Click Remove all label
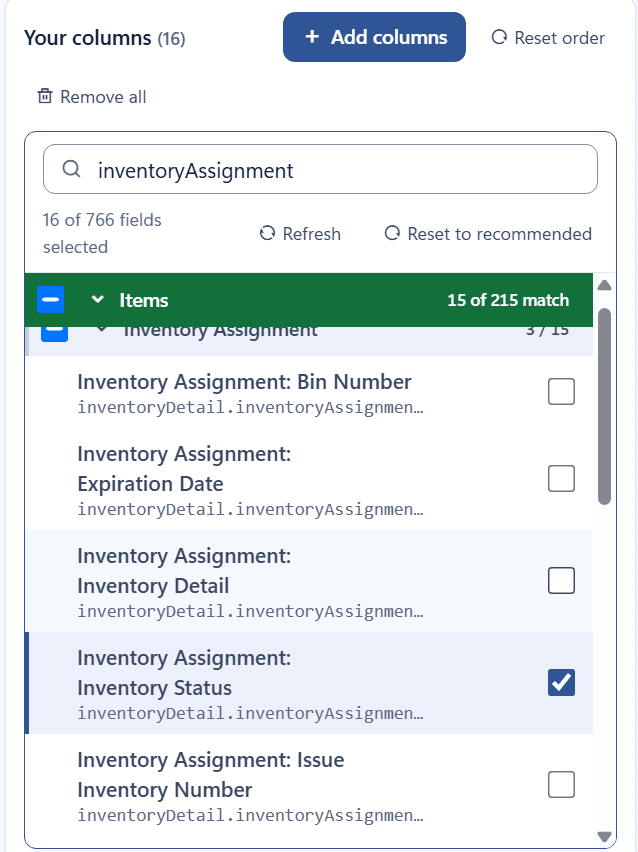The height and width of the screenshot is (852, 638). (x=103, y=97)
